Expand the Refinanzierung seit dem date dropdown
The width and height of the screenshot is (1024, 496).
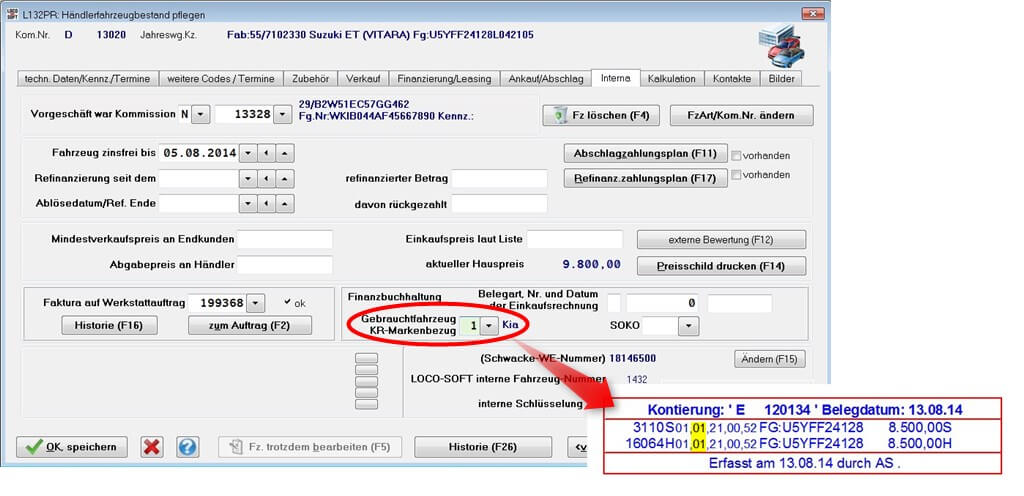[247, 178]
